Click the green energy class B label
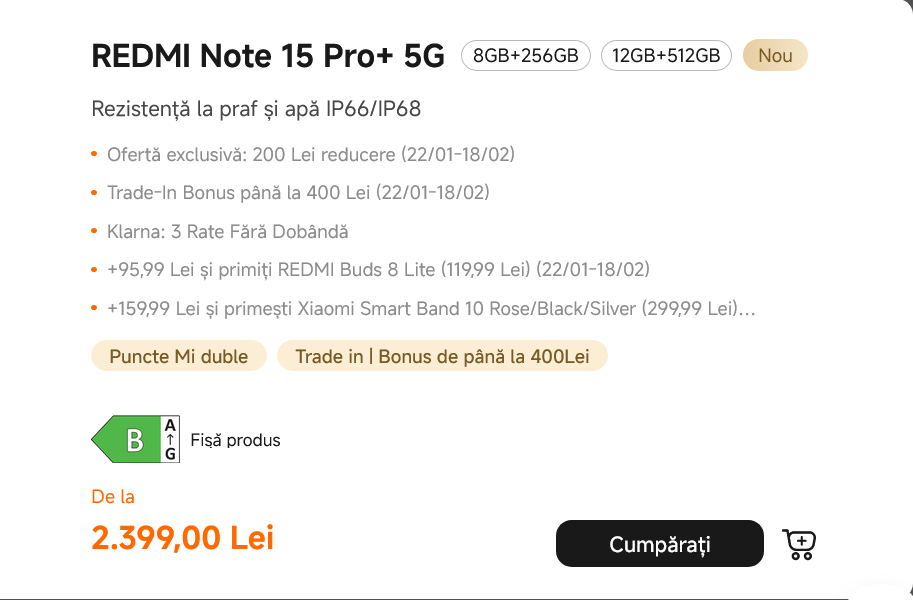This screenshot has width=913, height=600. pyautogui.click(x=130, y=440)
